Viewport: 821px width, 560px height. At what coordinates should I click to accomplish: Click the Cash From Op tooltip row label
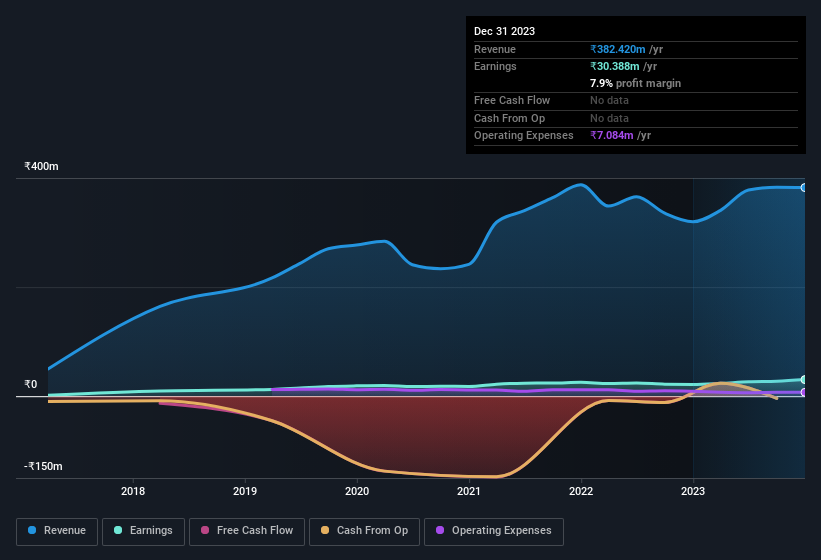509,118
